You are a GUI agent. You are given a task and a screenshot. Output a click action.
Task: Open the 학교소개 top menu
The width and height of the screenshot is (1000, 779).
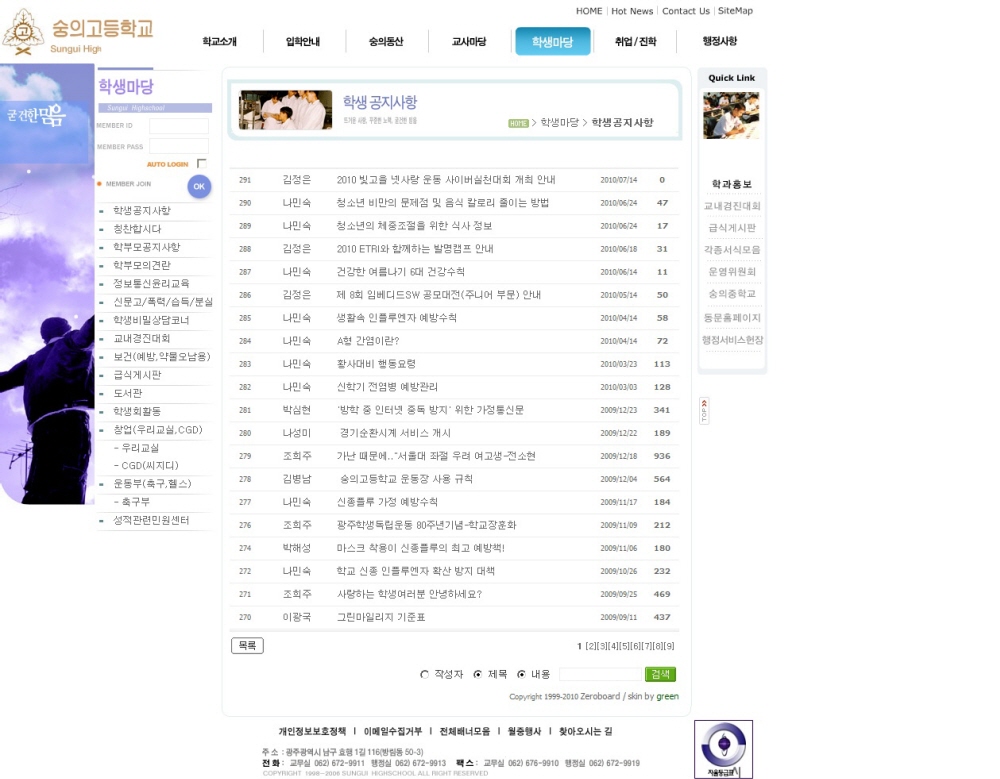point(219,42)
